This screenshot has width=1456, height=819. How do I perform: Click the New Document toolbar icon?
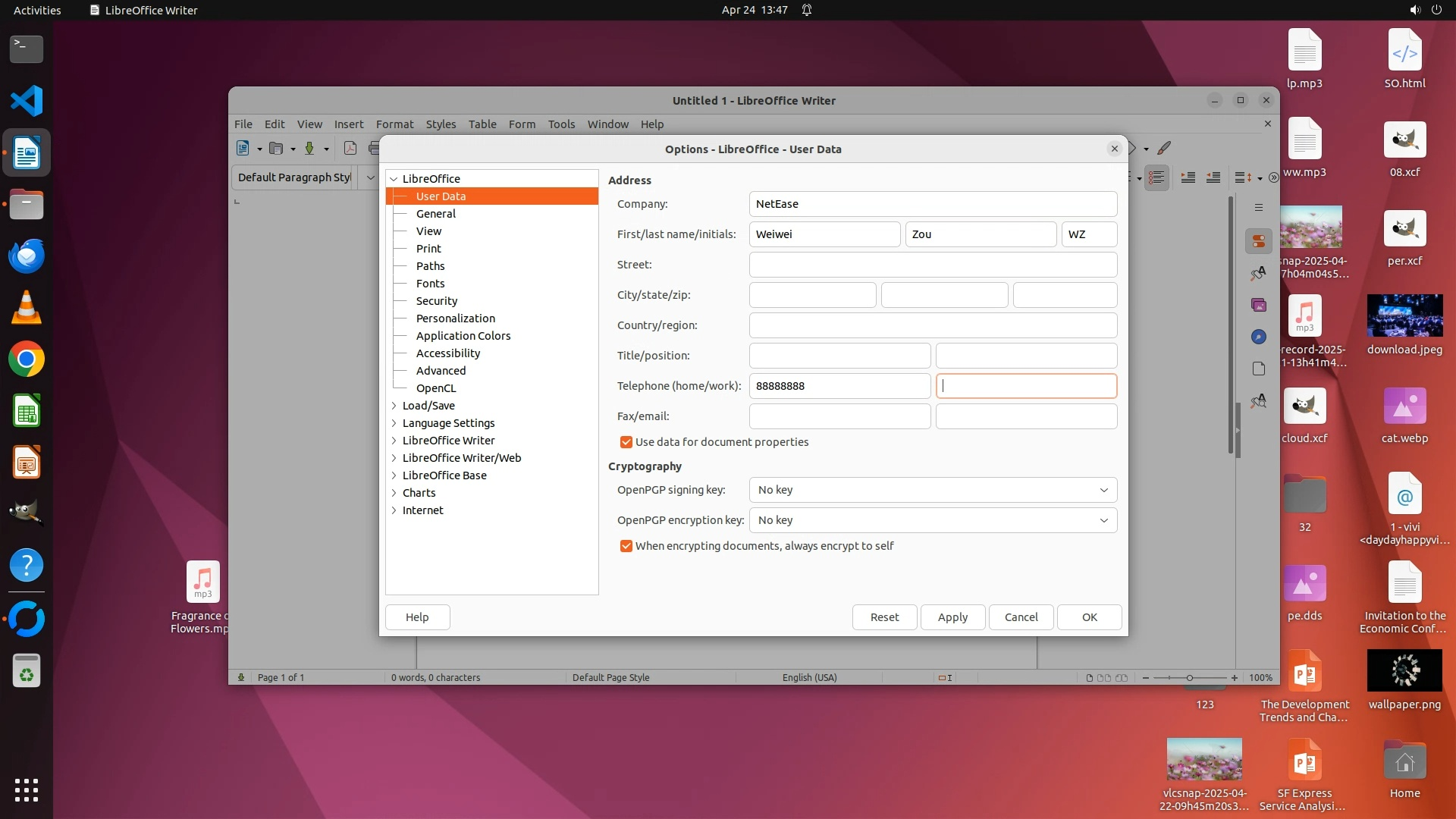click(243, 149)
